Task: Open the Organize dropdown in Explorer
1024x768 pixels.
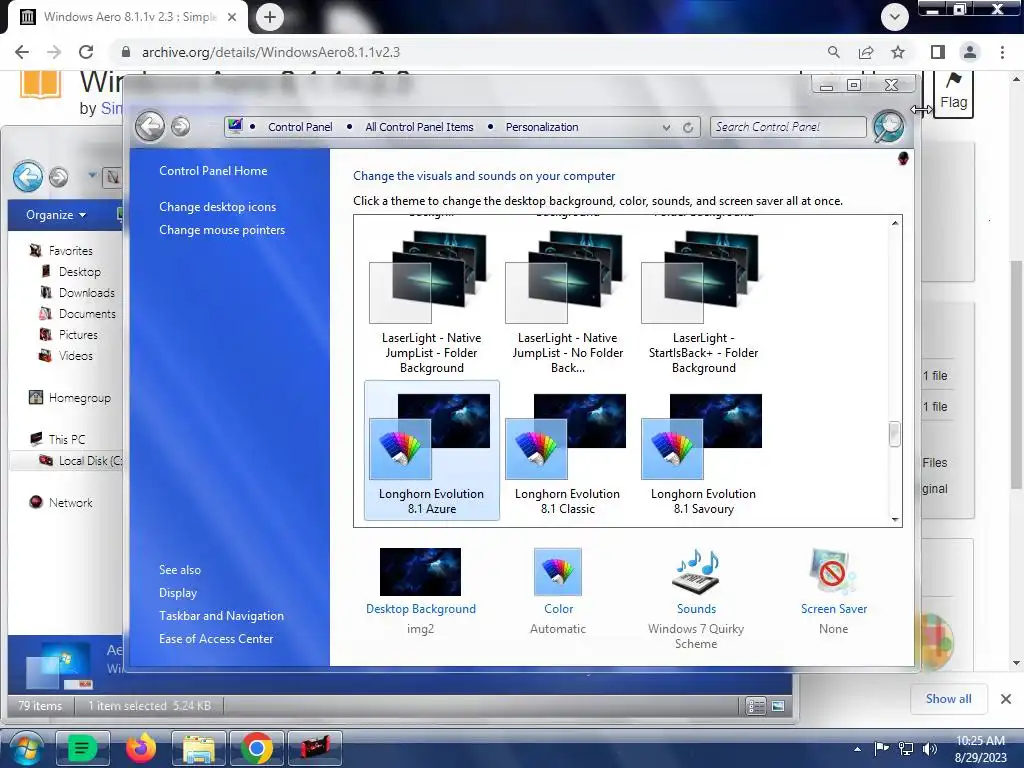Action: pos(56,215)
